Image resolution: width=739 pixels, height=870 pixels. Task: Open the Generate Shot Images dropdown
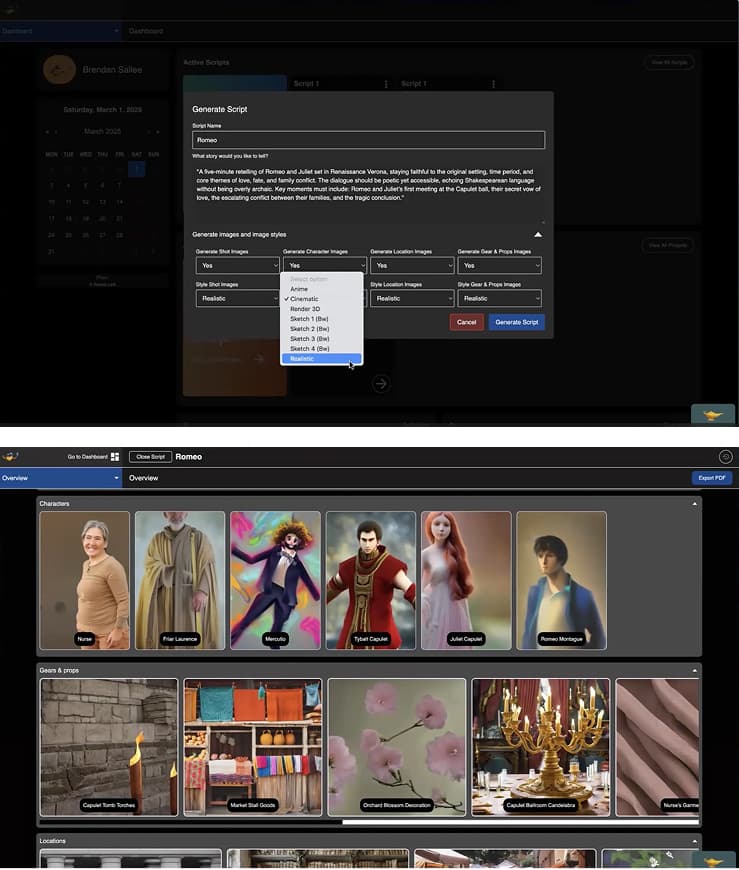click(237, 266)
